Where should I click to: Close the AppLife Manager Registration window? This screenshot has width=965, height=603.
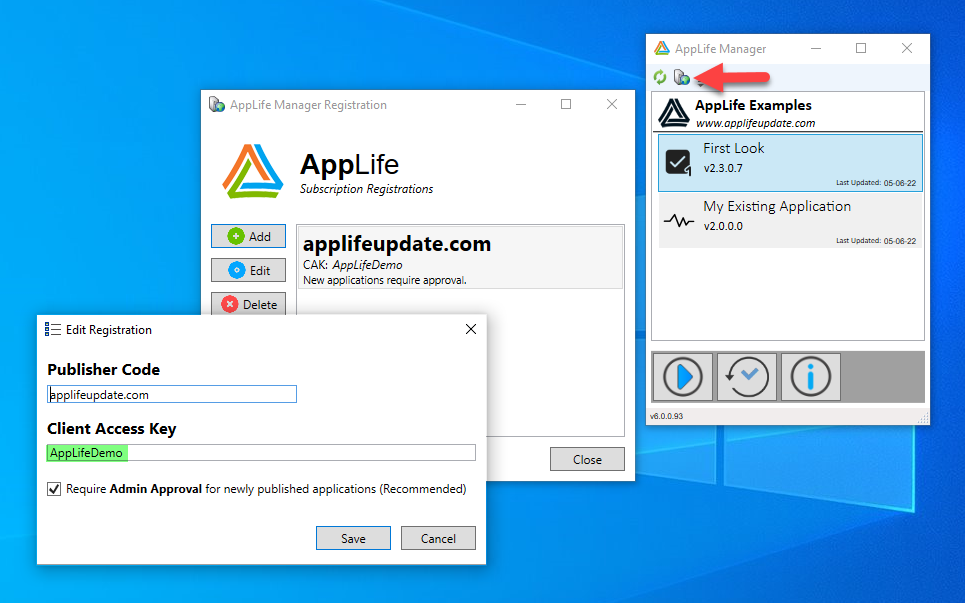(612, 105)
